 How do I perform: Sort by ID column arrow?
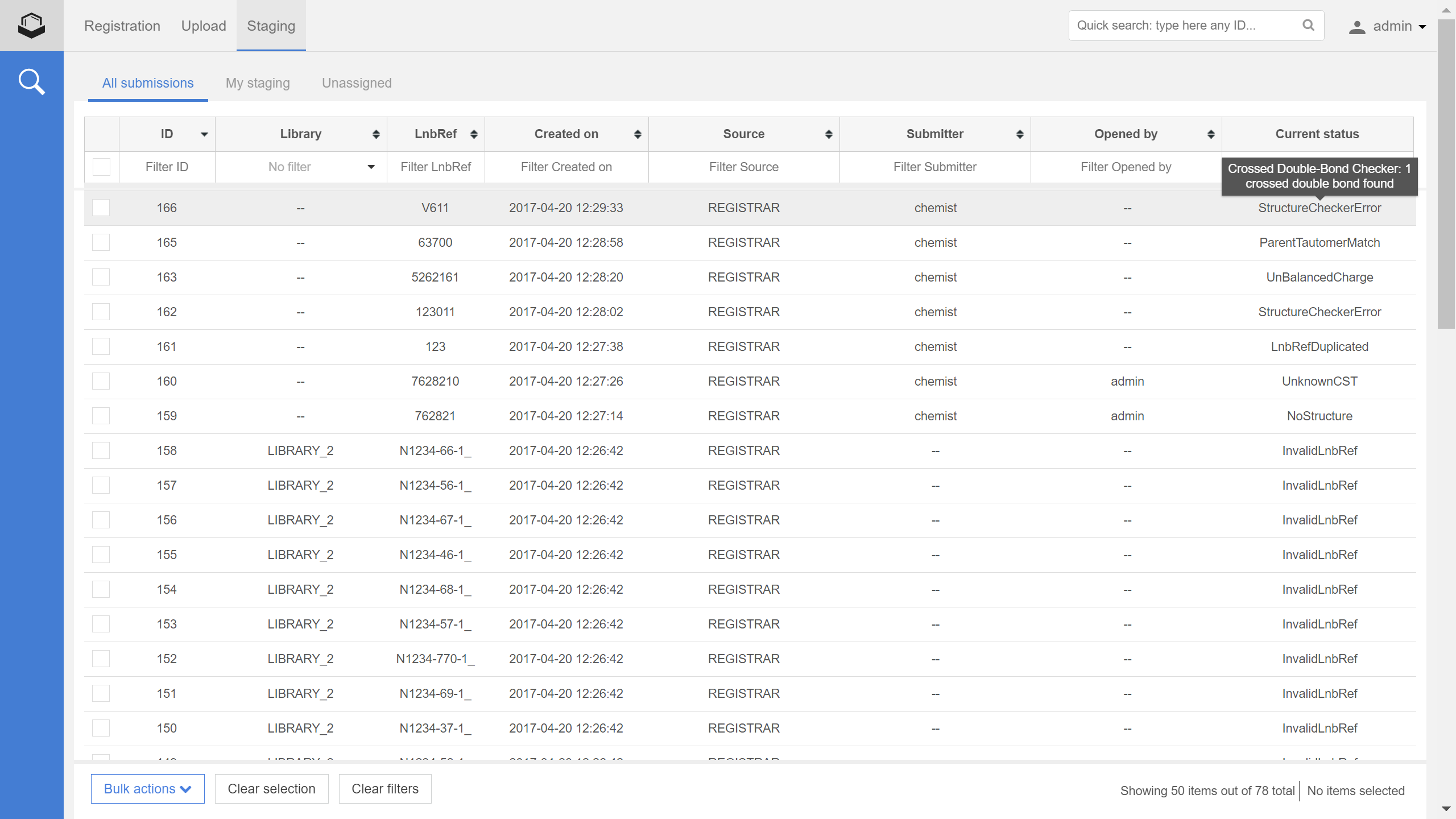tap(204, 134)
